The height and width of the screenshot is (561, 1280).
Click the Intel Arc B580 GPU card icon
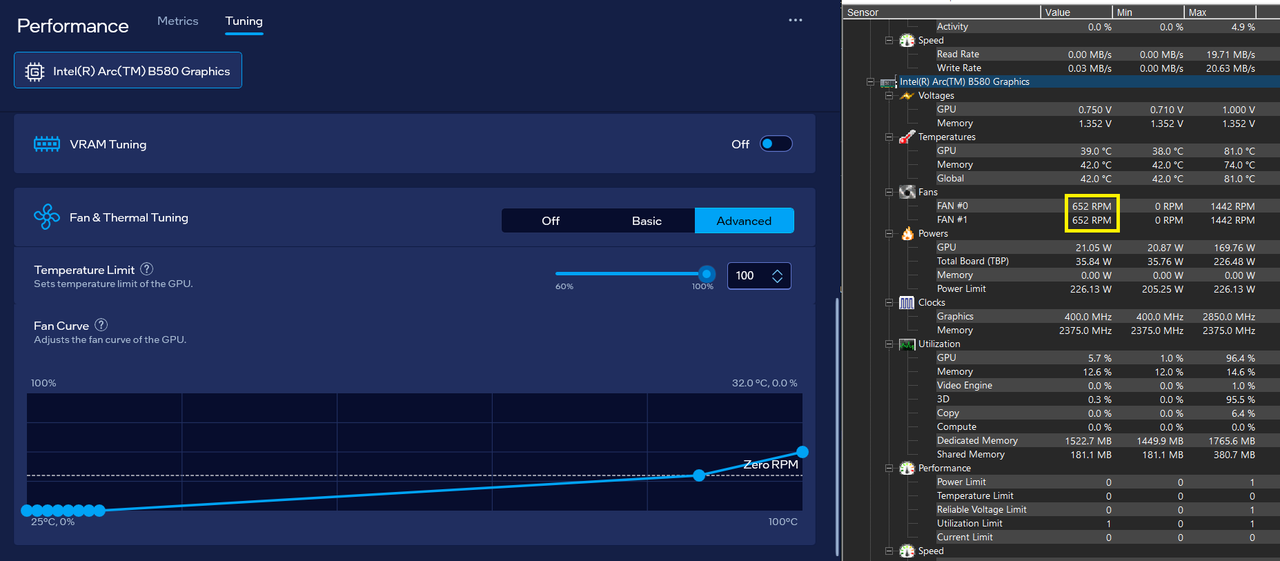pyautogui.click(x=889, y=82)
